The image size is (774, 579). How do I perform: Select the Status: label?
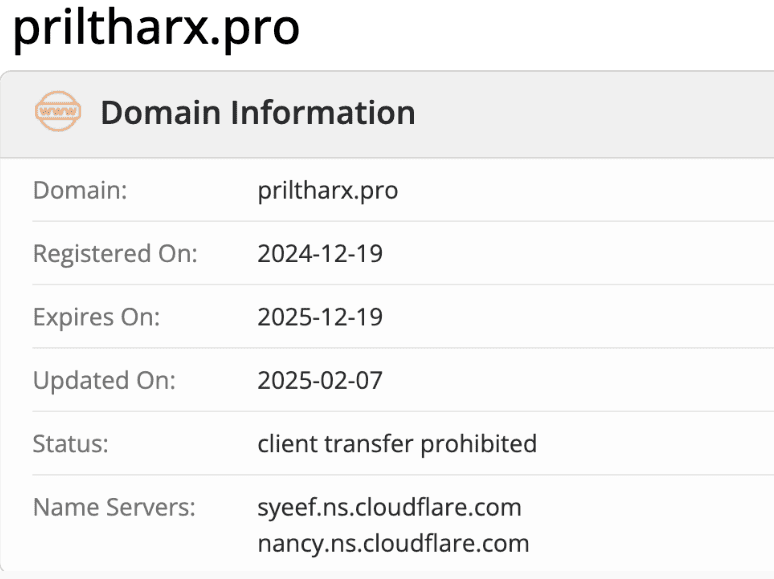point(71,443)
